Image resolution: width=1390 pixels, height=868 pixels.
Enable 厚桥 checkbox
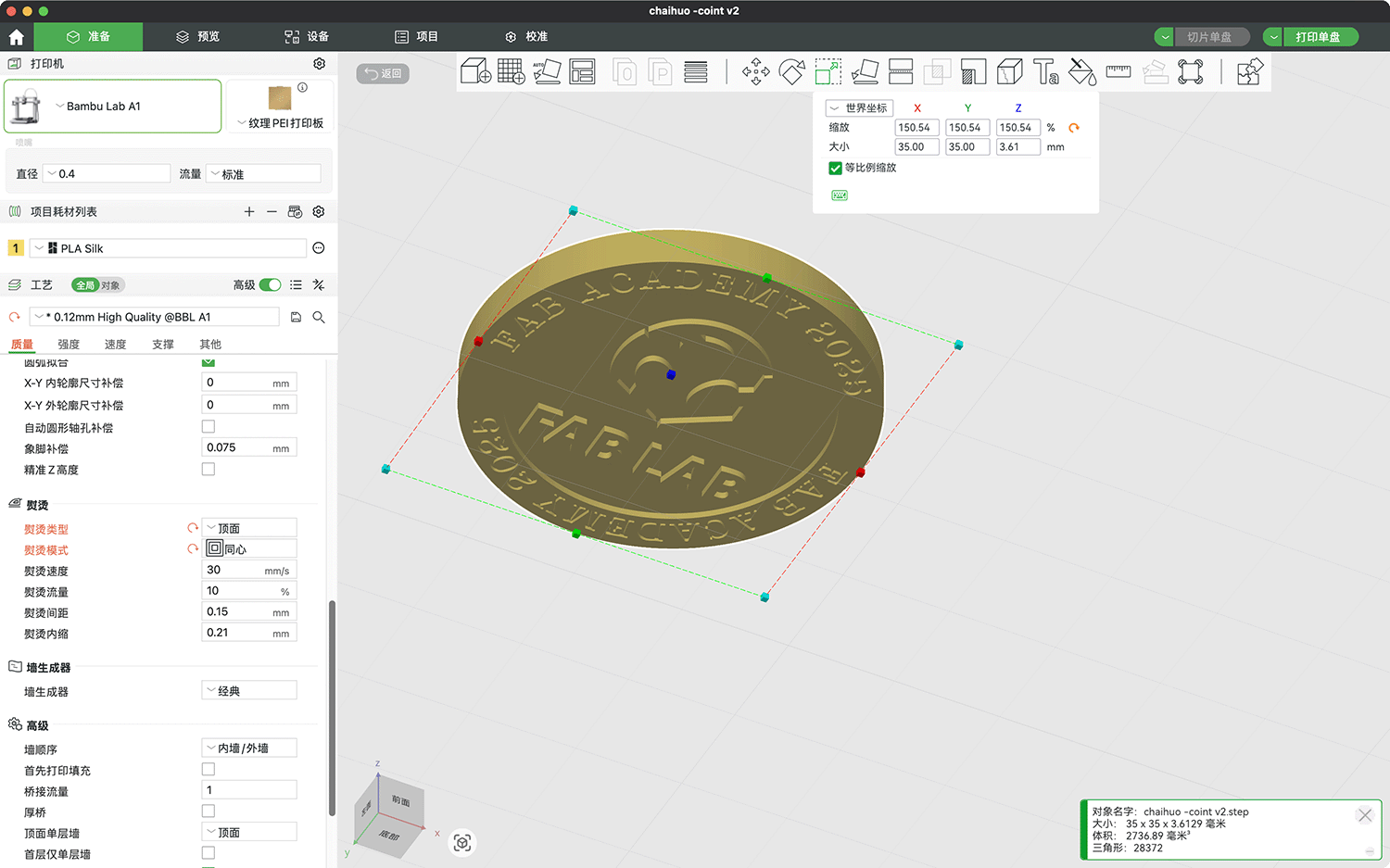pyautogui.click(x=208, y=811)
